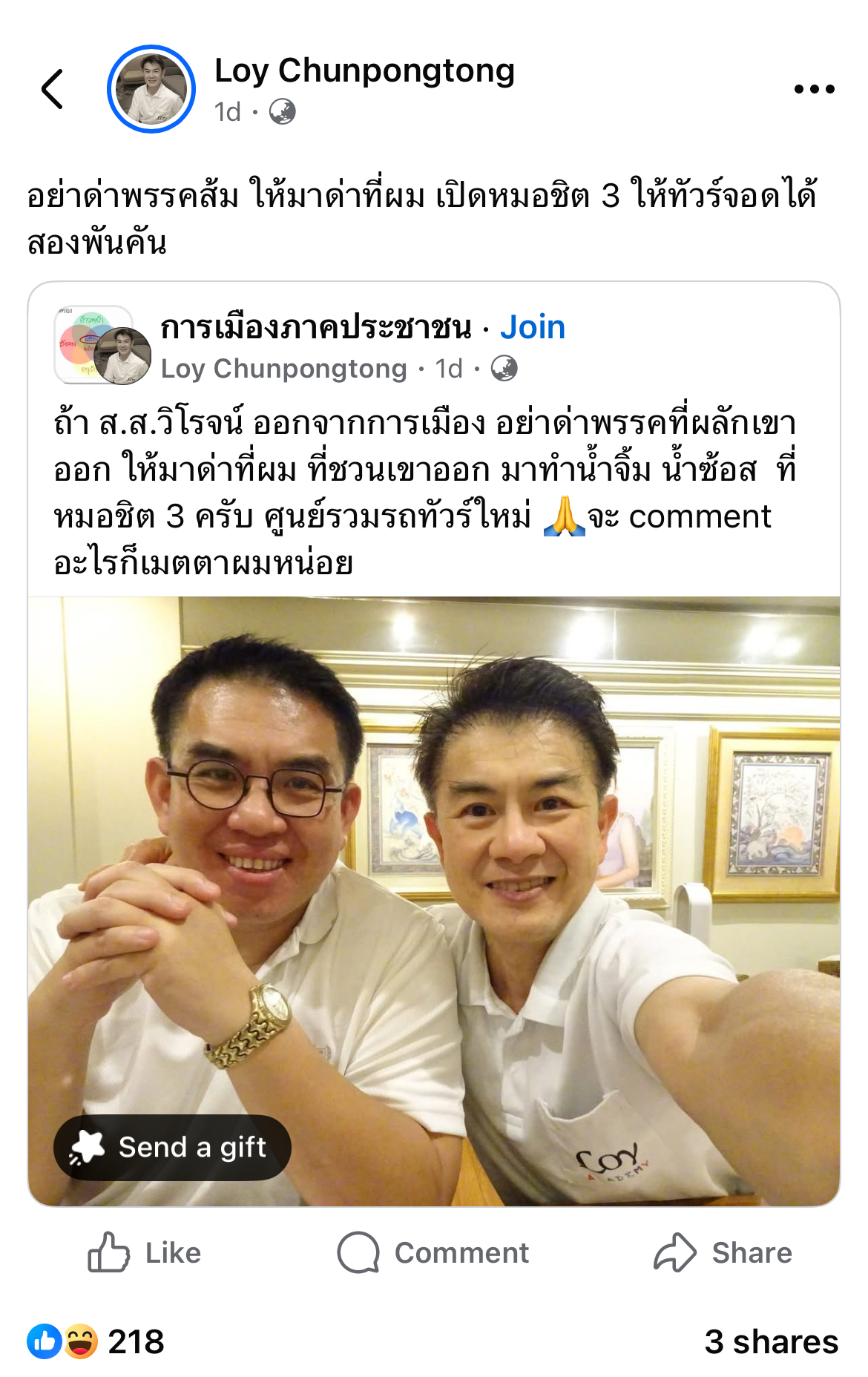
Task: Tap globe privacy icon in shared post
Action: click(504, 369)
